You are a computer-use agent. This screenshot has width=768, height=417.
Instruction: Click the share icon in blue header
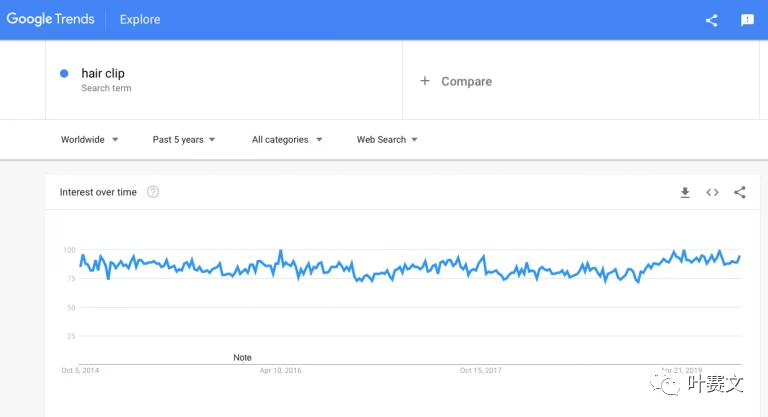click(x=711, y=20)
